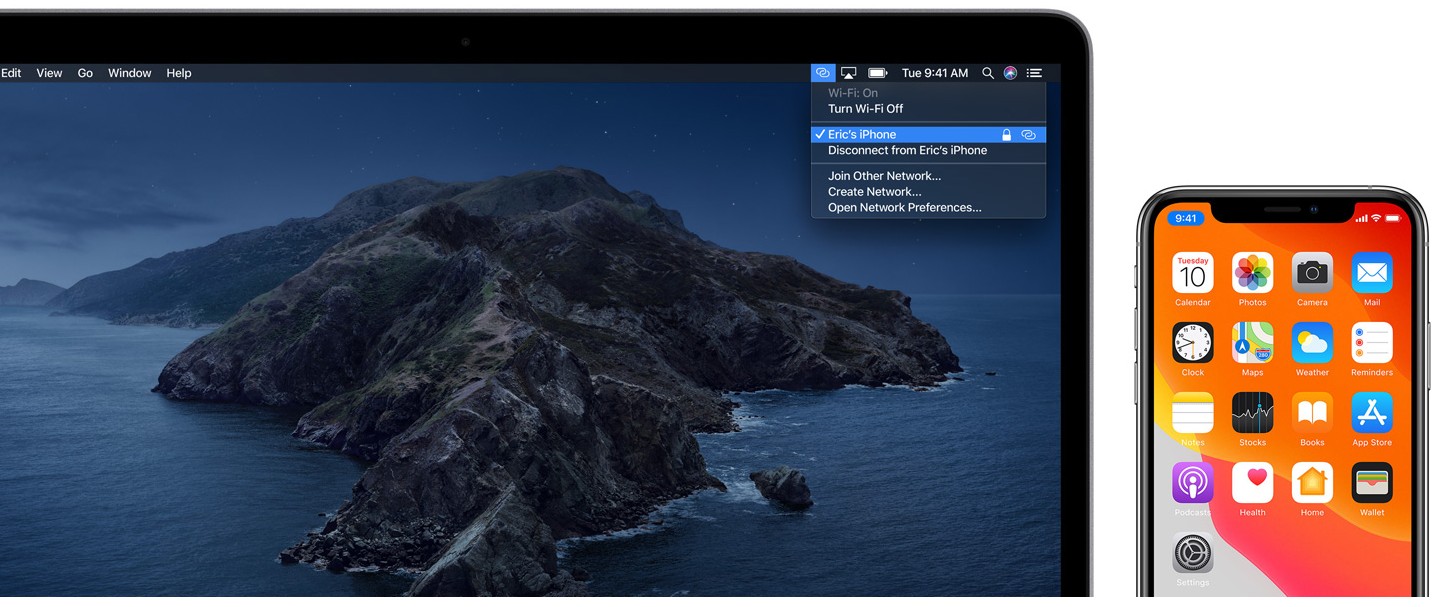This screenshot has width=1445, height=607.
Task: Open Notification Center list icon
Action: coord(1035,73)
